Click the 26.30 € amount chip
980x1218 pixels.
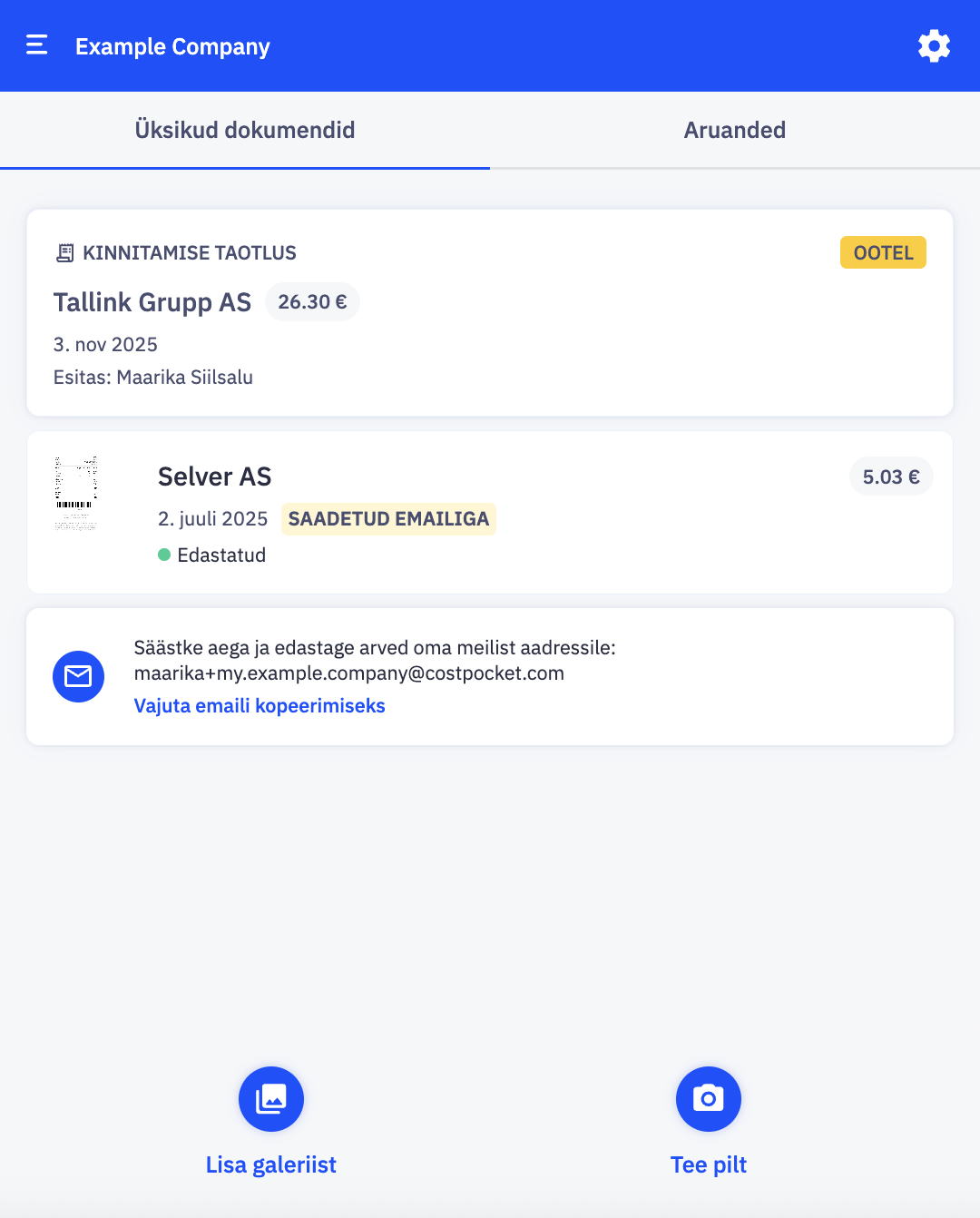[x=312, y=302]
